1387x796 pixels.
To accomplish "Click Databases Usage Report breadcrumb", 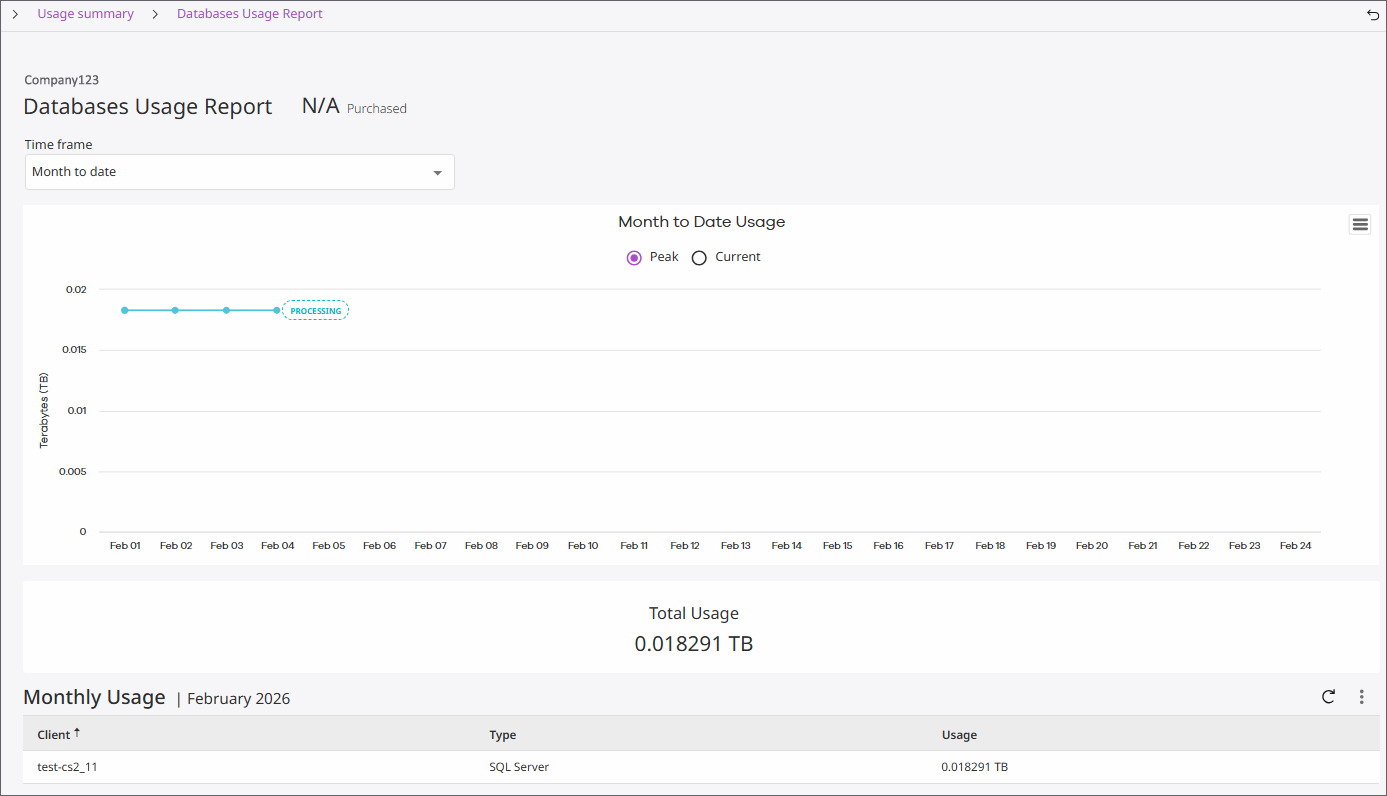I will click(x=249, y=14).
